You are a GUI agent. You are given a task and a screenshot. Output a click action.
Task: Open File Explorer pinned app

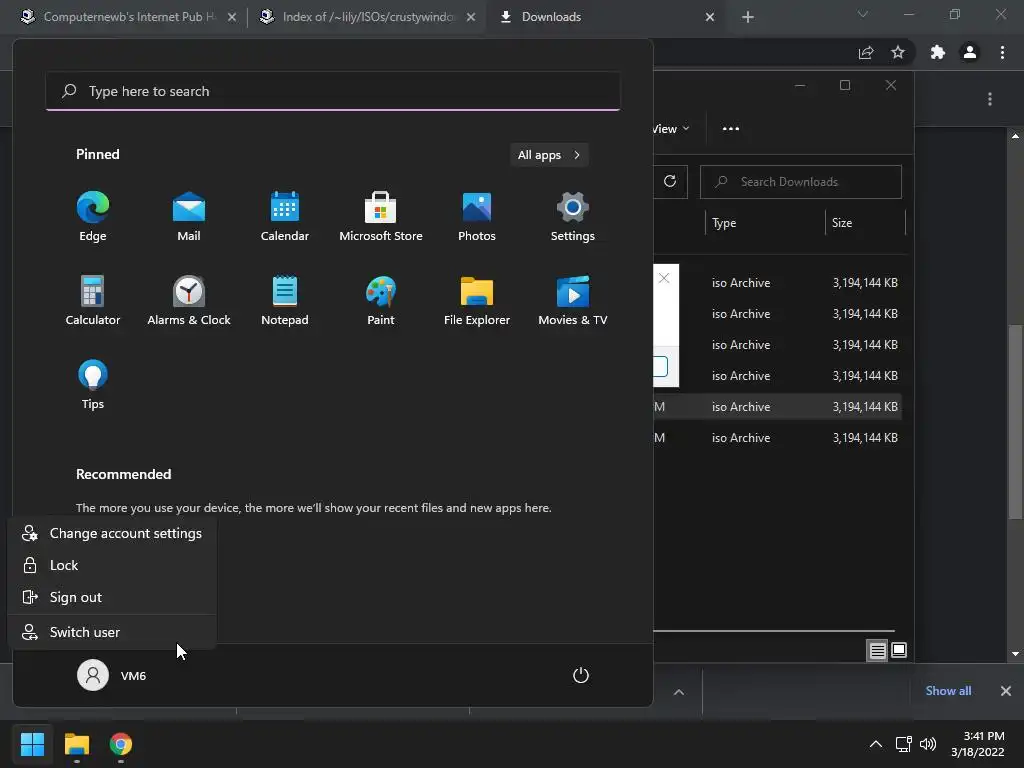coord(477,300)
